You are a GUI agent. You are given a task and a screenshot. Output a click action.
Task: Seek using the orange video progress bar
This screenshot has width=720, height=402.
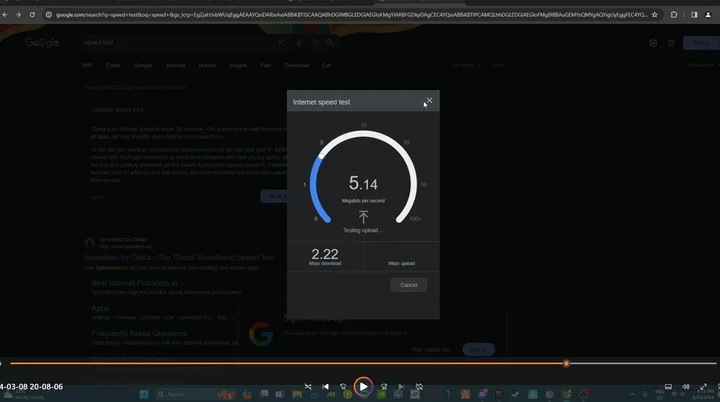click(300, 363)
